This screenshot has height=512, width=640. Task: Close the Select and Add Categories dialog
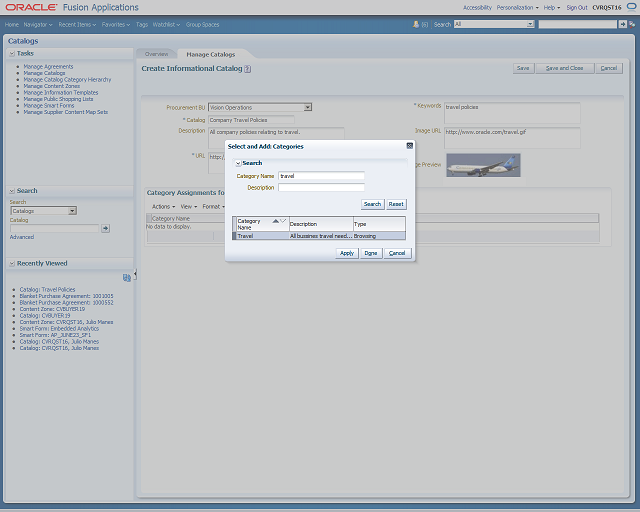point(409,146)
